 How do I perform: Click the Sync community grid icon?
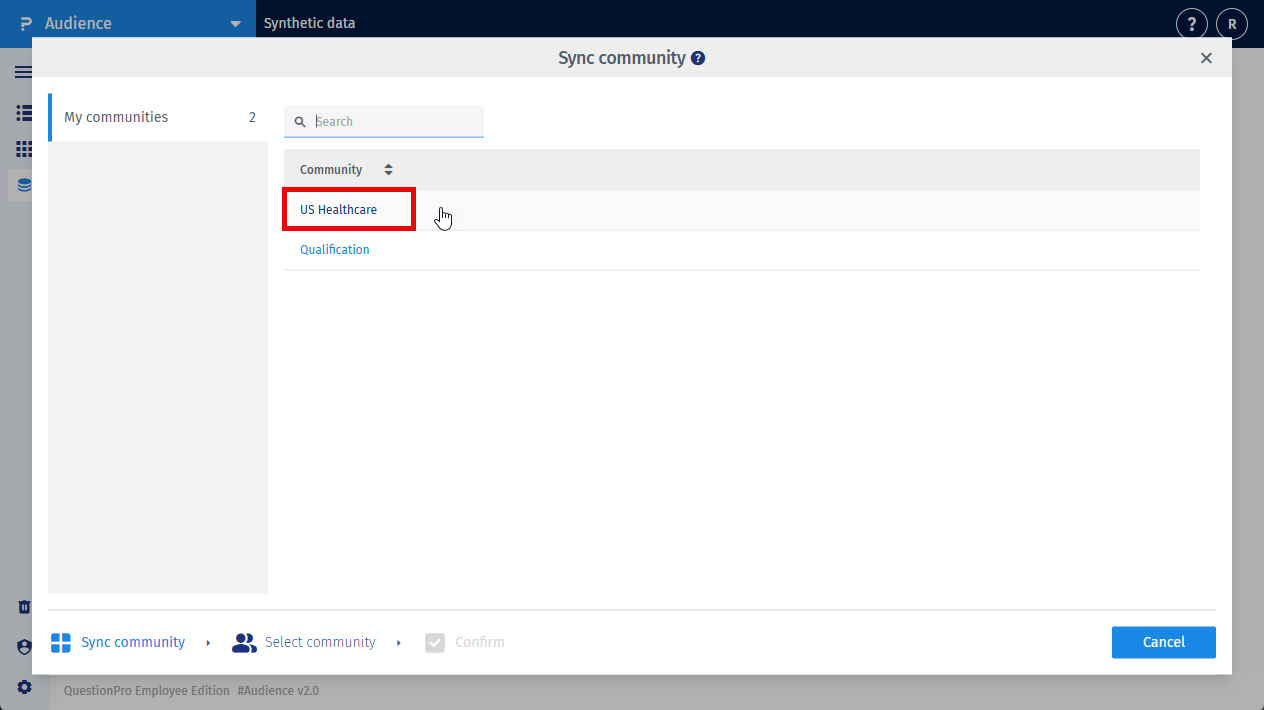coord(61,642)
